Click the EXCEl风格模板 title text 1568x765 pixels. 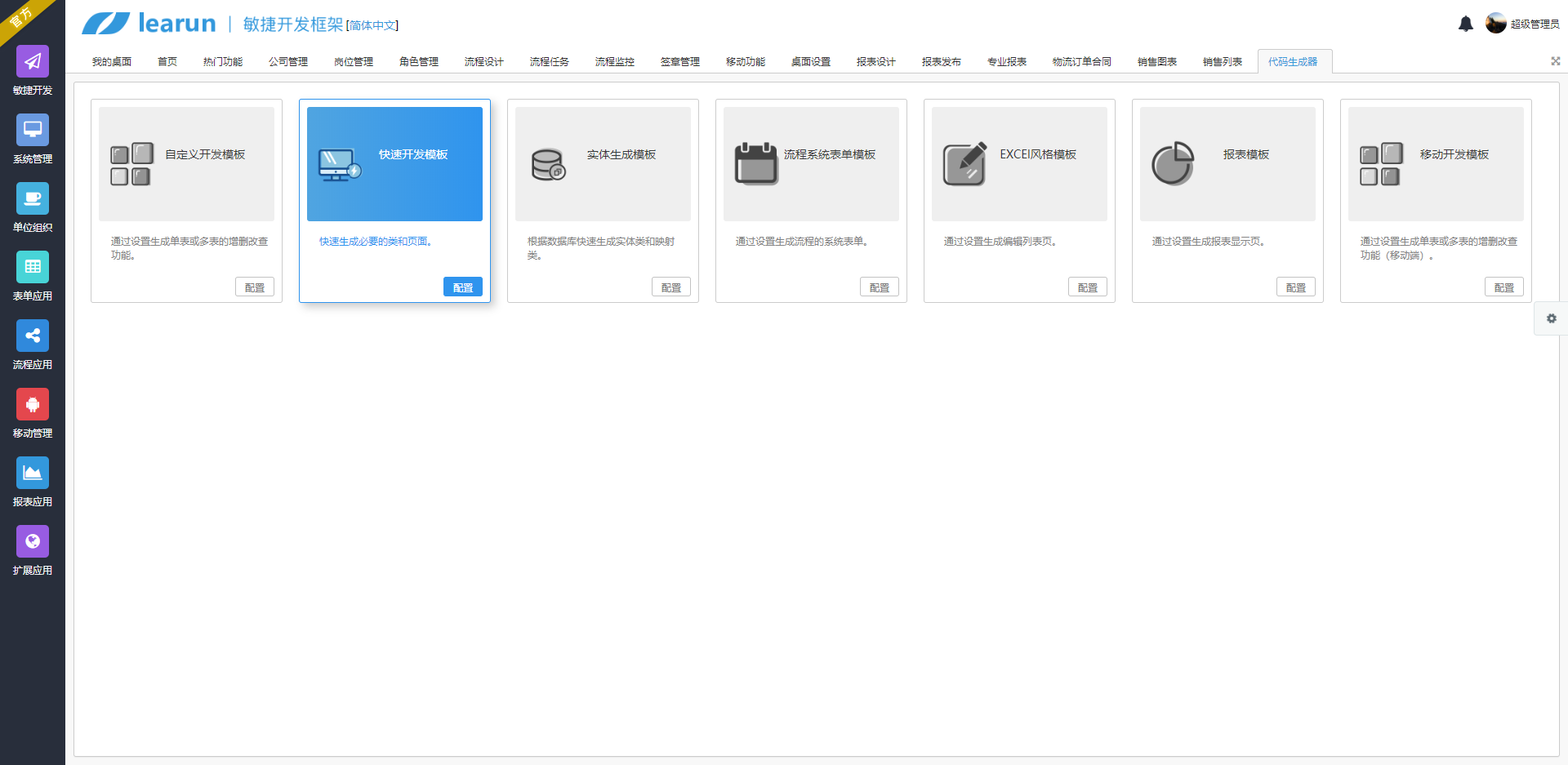pyautogui.click(x=1038, y=154)
